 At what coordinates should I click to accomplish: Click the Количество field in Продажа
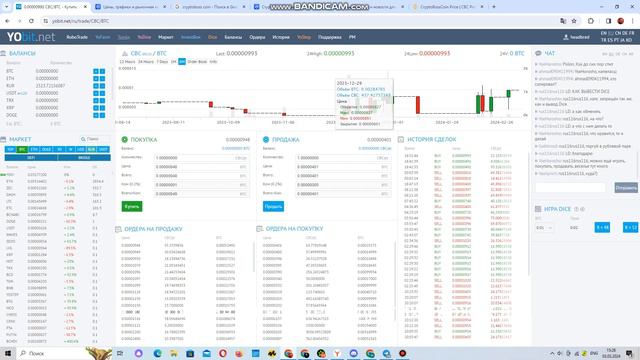click(343, 158)
